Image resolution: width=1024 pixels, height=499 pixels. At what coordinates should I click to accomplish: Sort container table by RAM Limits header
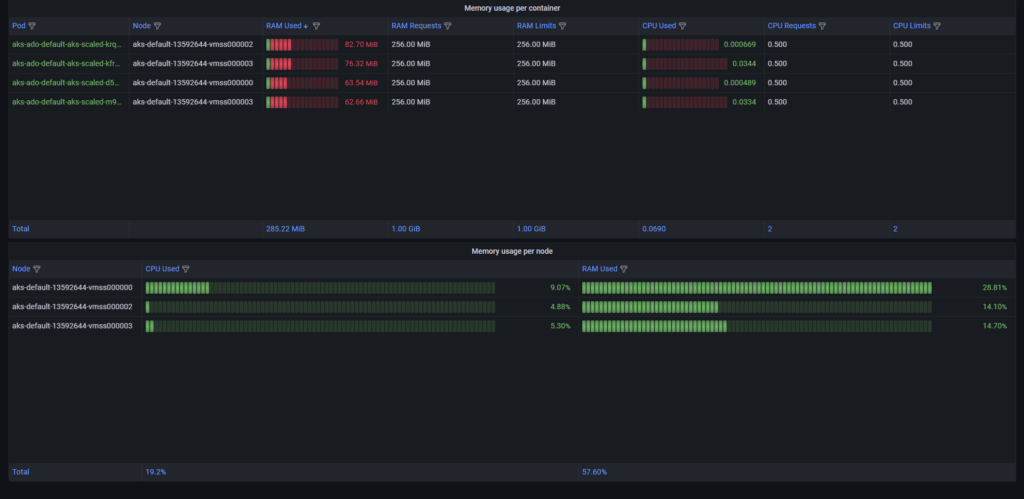[536, 26]
